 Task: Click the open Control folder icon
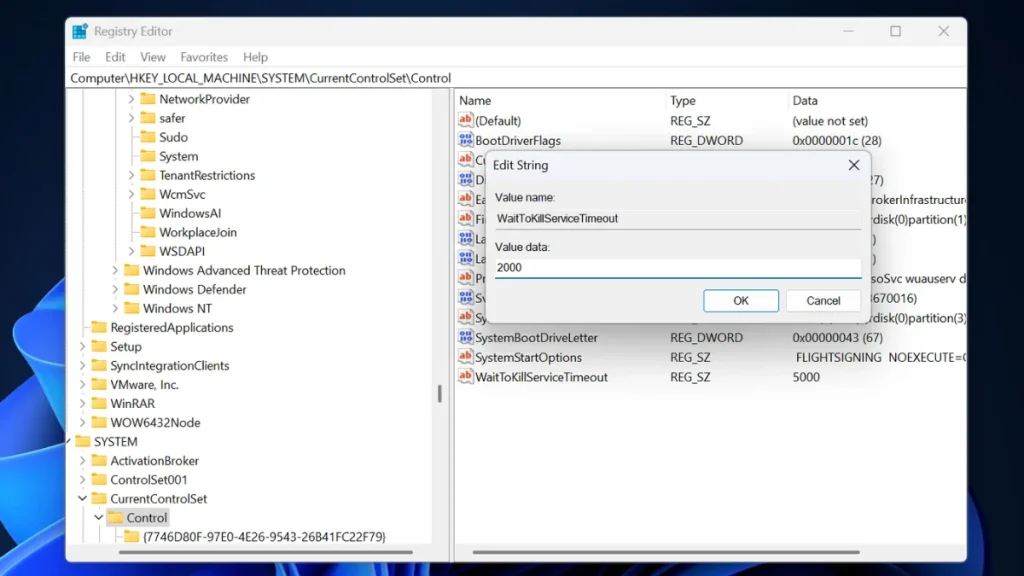pos(116,517)
